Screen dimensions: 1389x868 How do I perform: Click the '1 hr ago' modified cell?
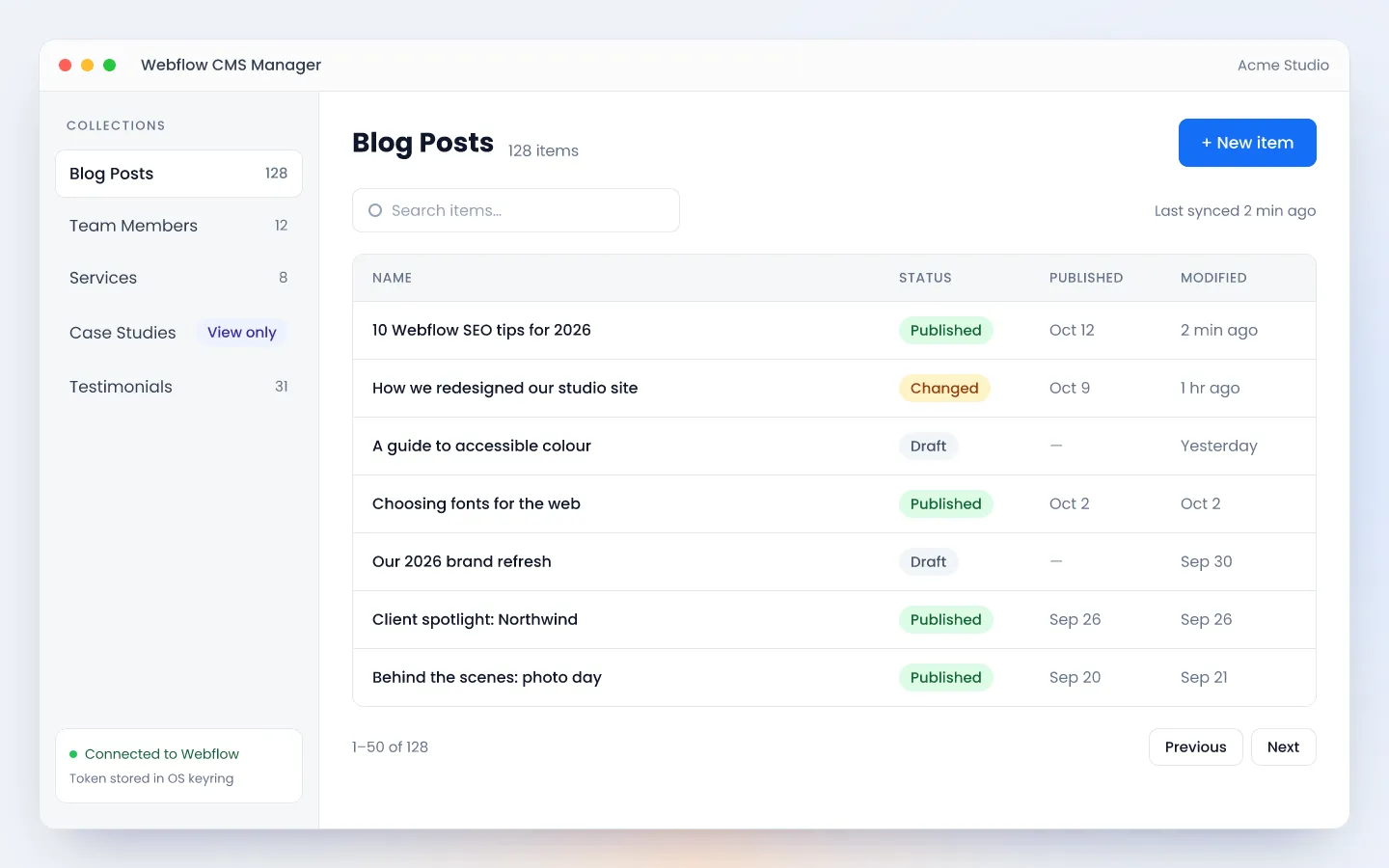click(1211, 388)
